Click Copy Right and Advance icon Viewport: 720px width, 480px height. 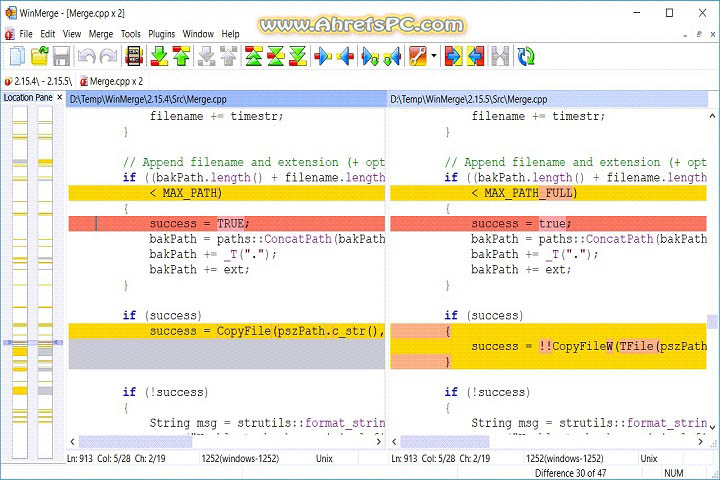(x=370, y=56)
